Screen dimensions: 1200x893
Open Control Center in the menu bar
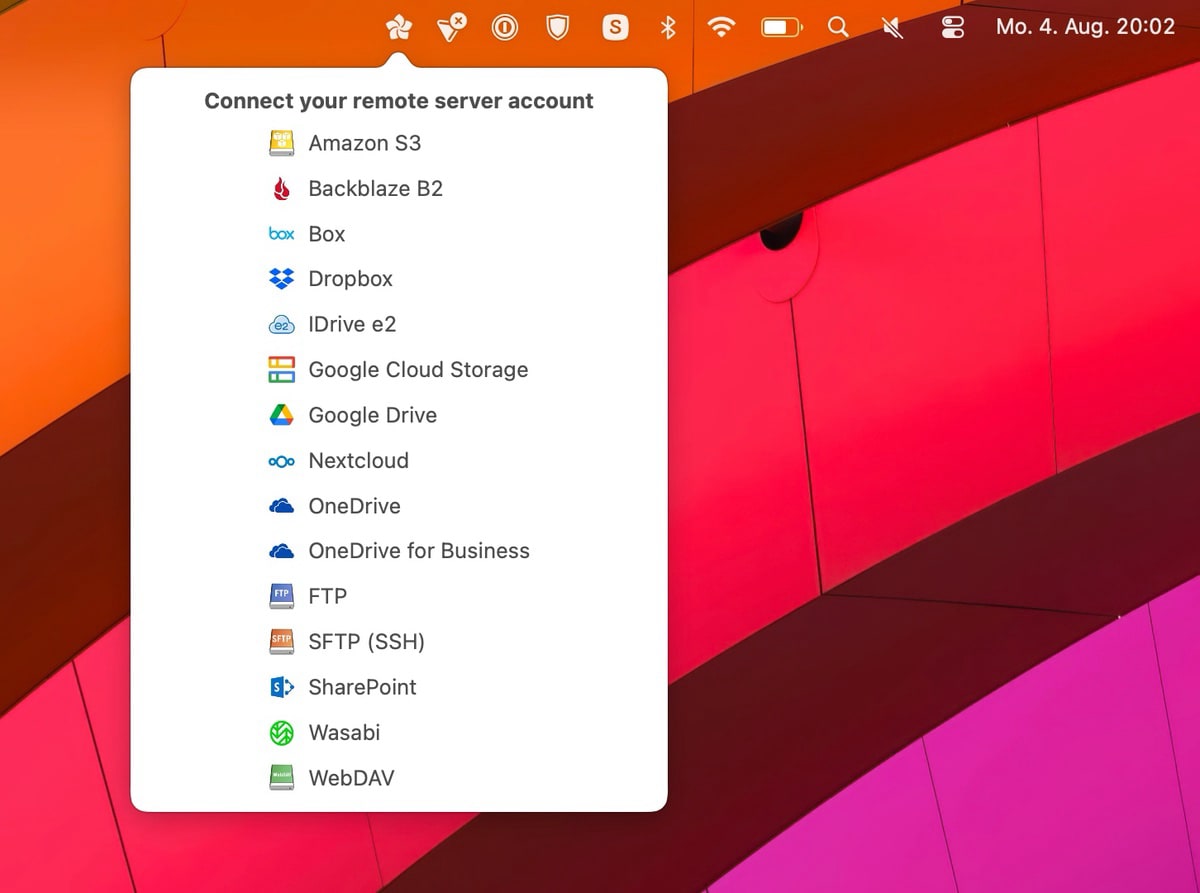[952, 28]
